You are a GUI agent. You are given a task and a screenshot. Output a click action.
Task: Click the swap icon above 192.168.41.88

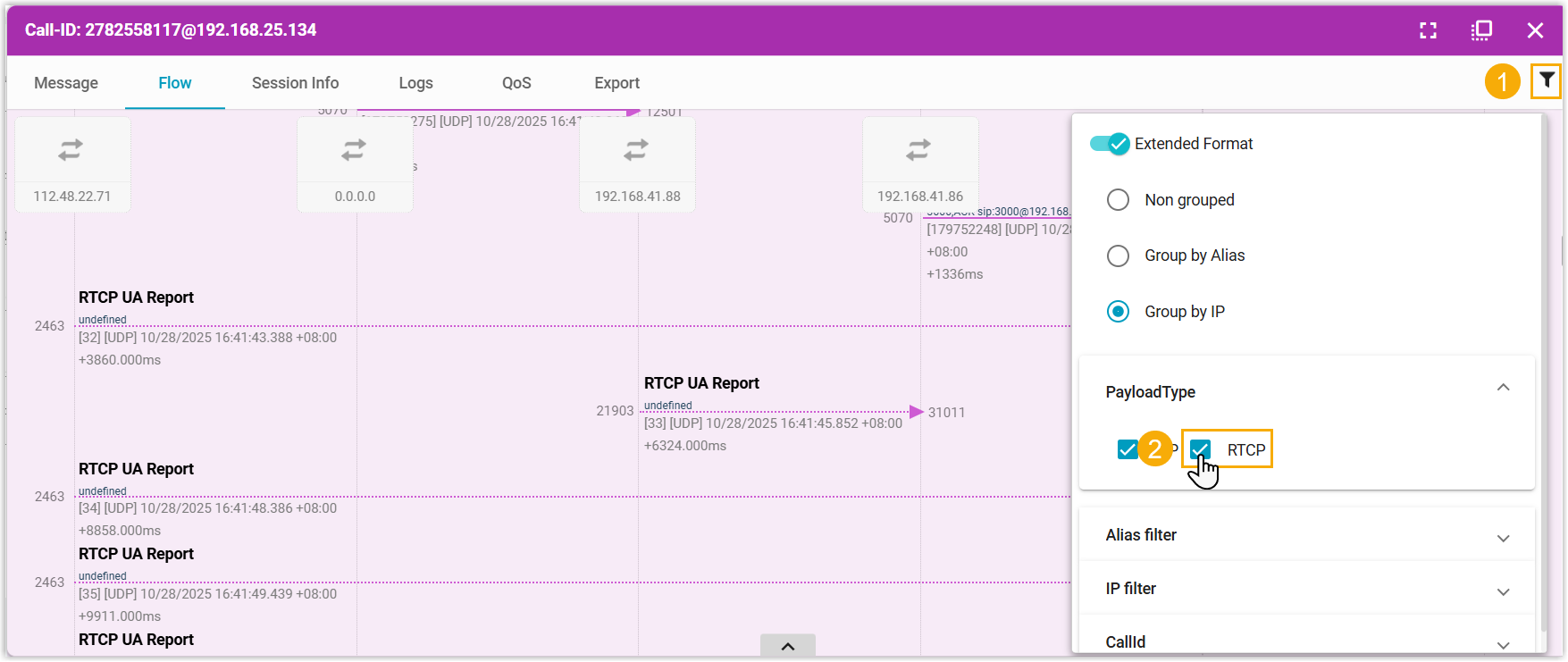(636, 150)
